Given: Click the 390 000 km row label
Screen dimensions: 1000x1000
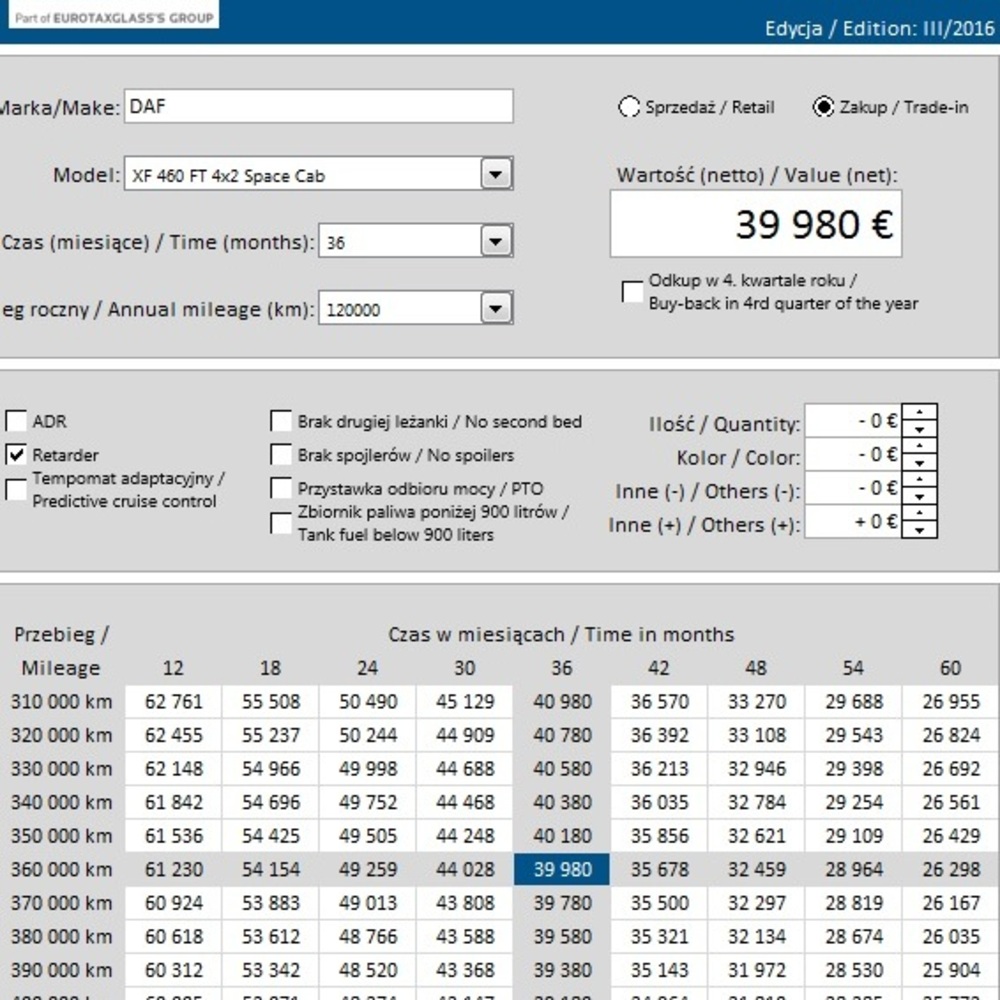Looking at the screenshot, I should (61, 970).
